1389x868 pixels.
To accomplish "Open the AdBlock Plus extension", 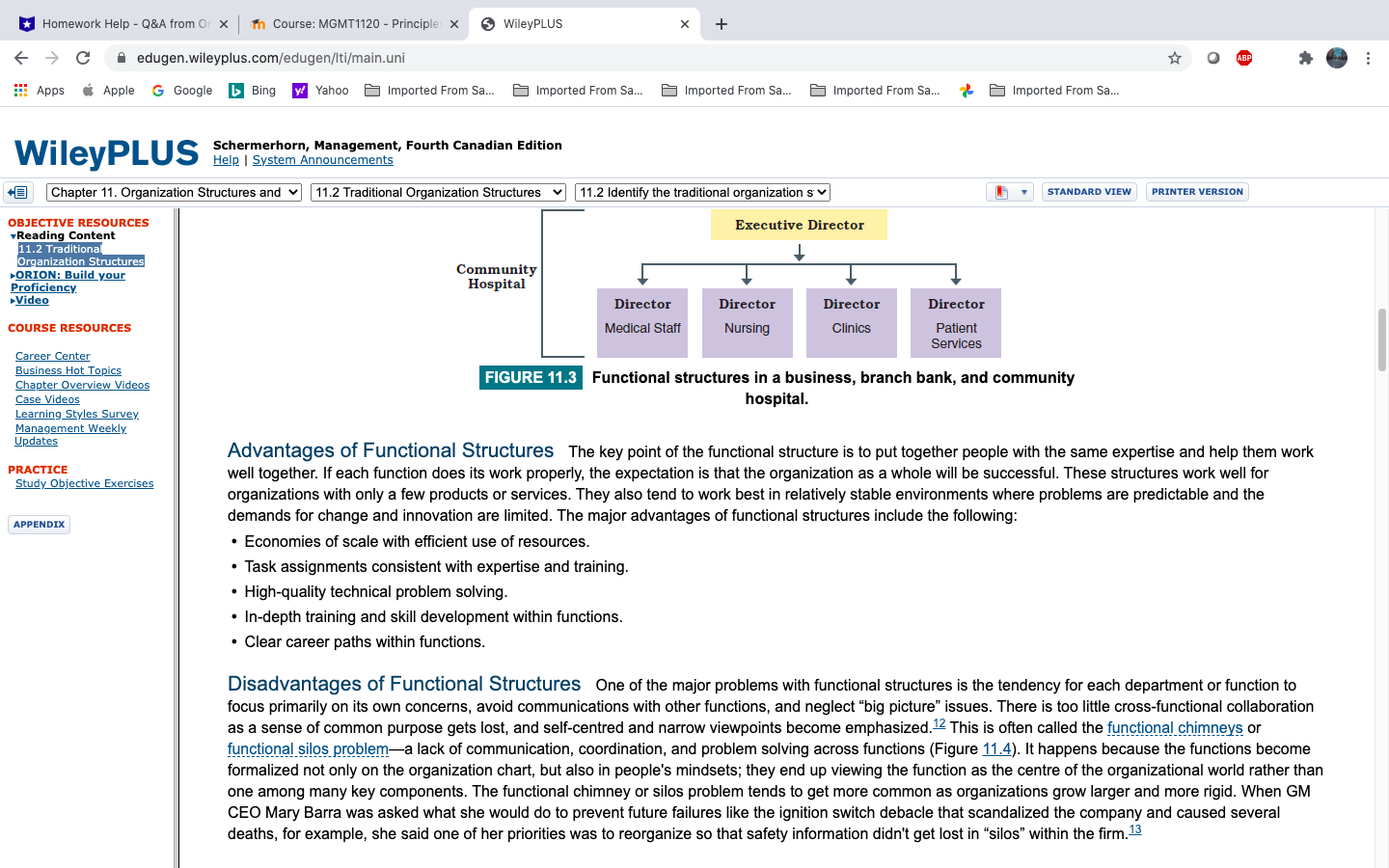I will click(1244, 58).
